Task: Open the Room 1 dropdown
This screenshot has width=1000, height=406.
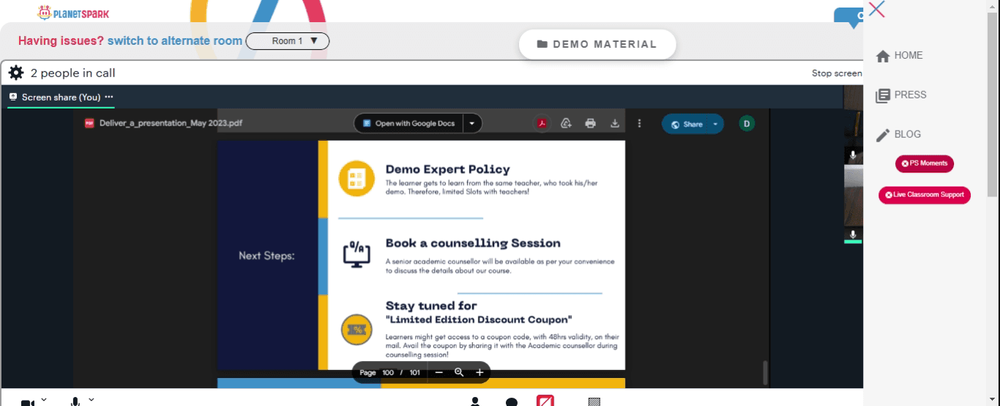Action: point(288,41)
